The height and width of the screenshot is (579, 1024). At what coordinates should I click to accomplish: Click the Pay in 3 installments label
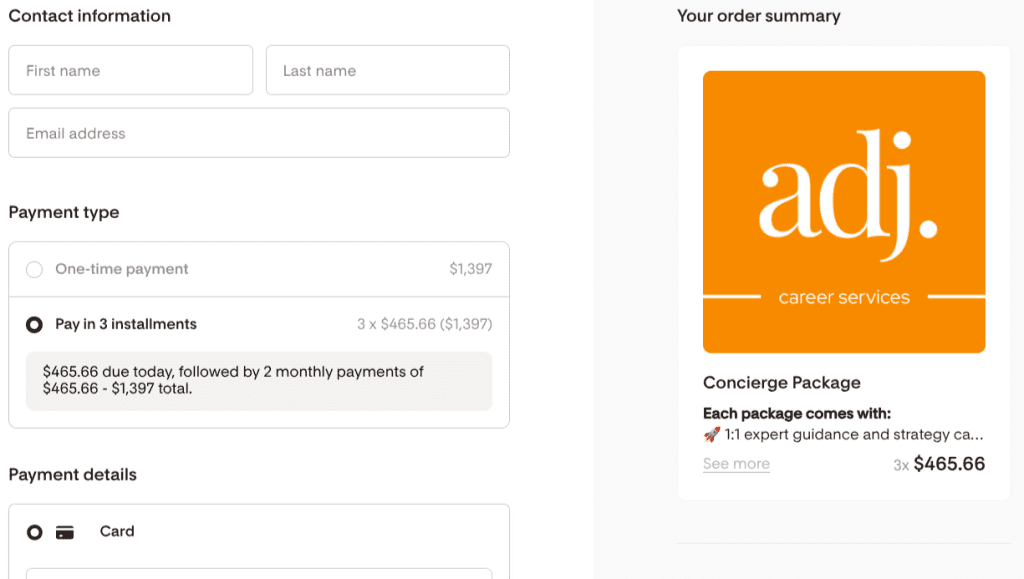tap(126, 324)
